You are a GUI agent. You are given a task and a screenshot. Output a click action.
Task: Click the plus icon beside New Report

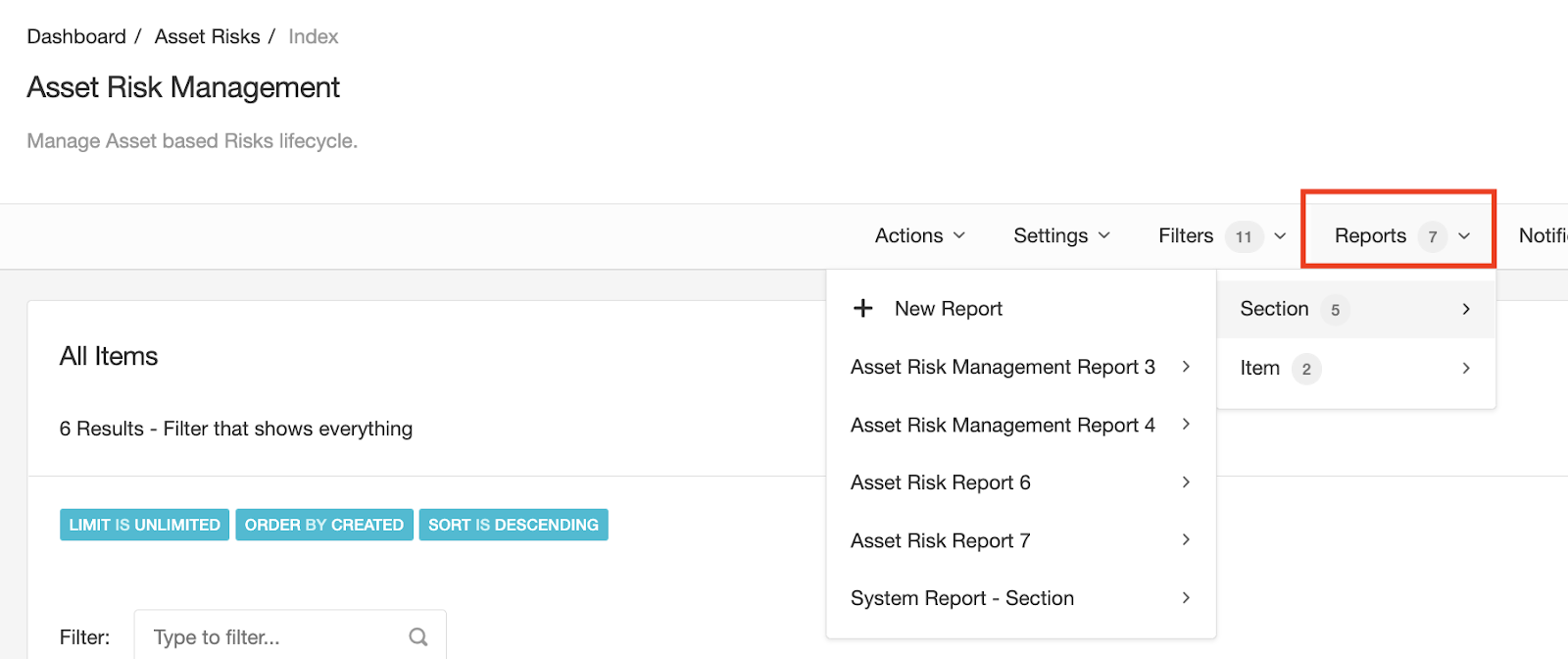point(862,308)
